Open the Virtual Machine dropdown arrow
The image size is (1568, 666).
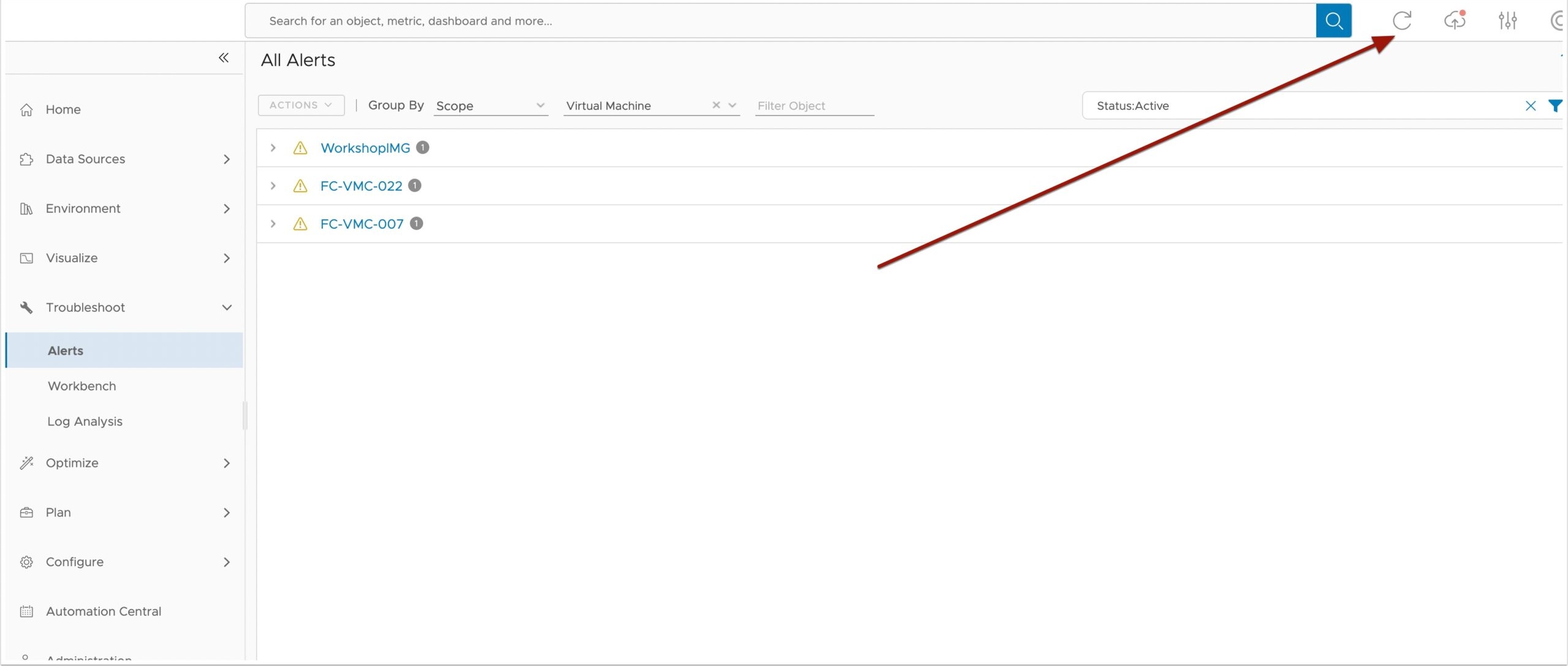(x=732, y=105)
